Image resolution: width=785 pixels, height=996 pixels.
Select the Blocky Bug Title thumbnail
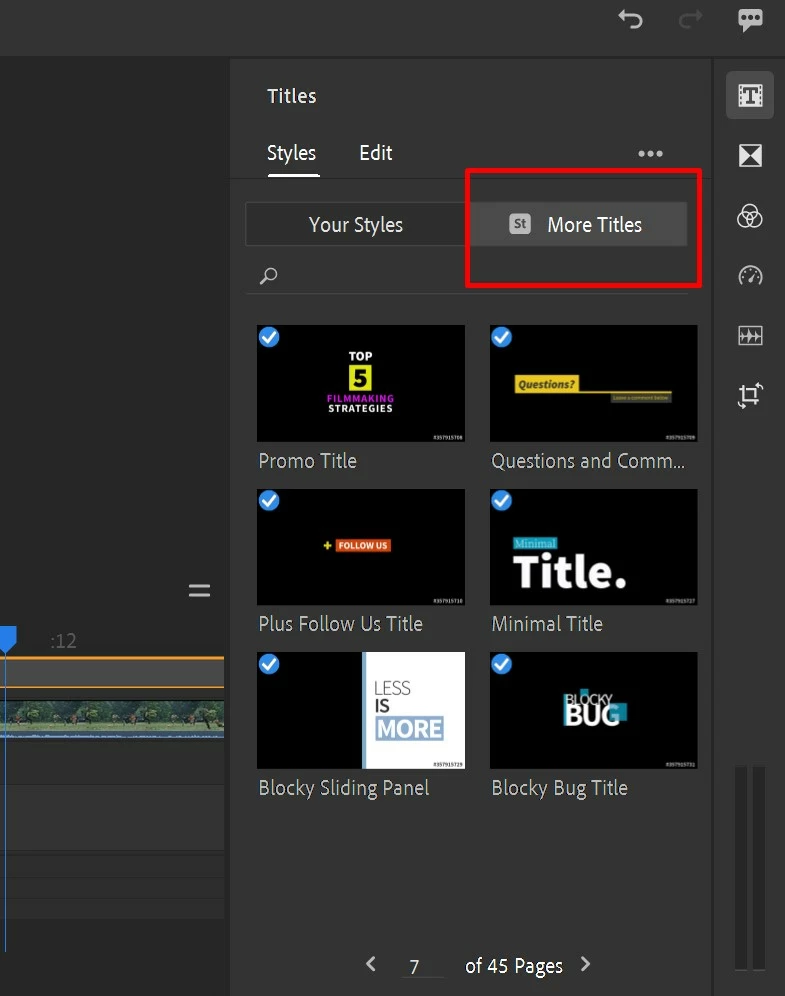pos(594,710)
